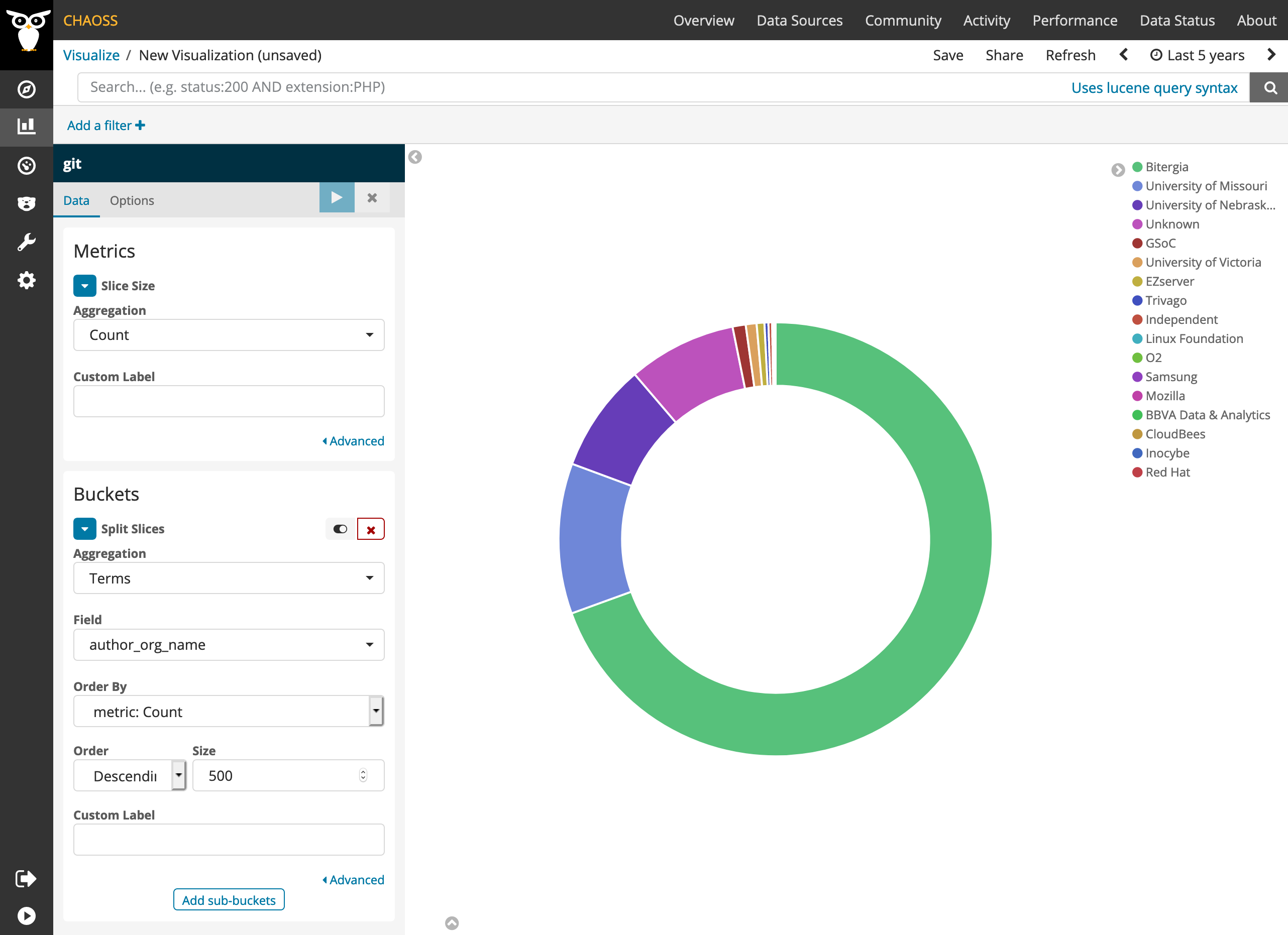
Task: Discard changes with the X icon
Action: point(372,197)
